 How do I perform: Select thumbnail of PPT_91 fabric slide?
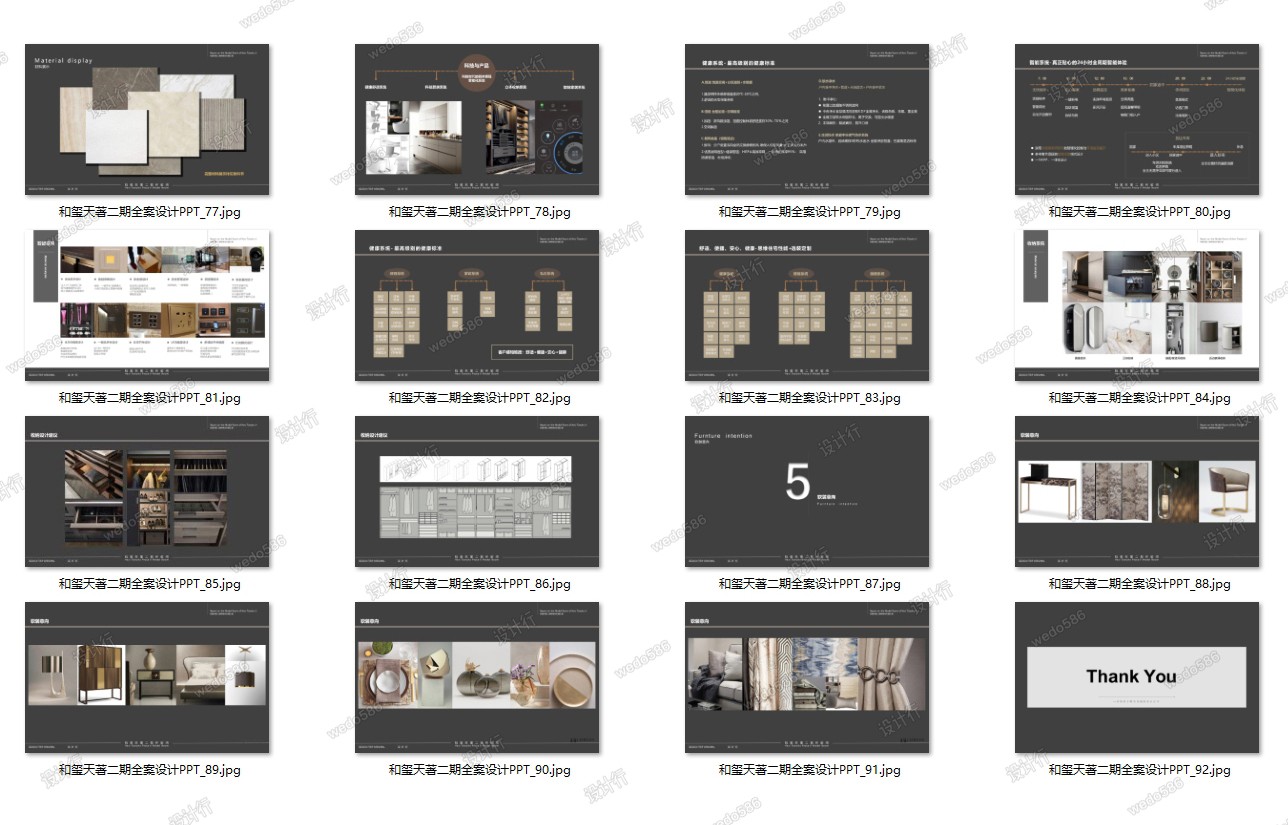pos(807,677)
